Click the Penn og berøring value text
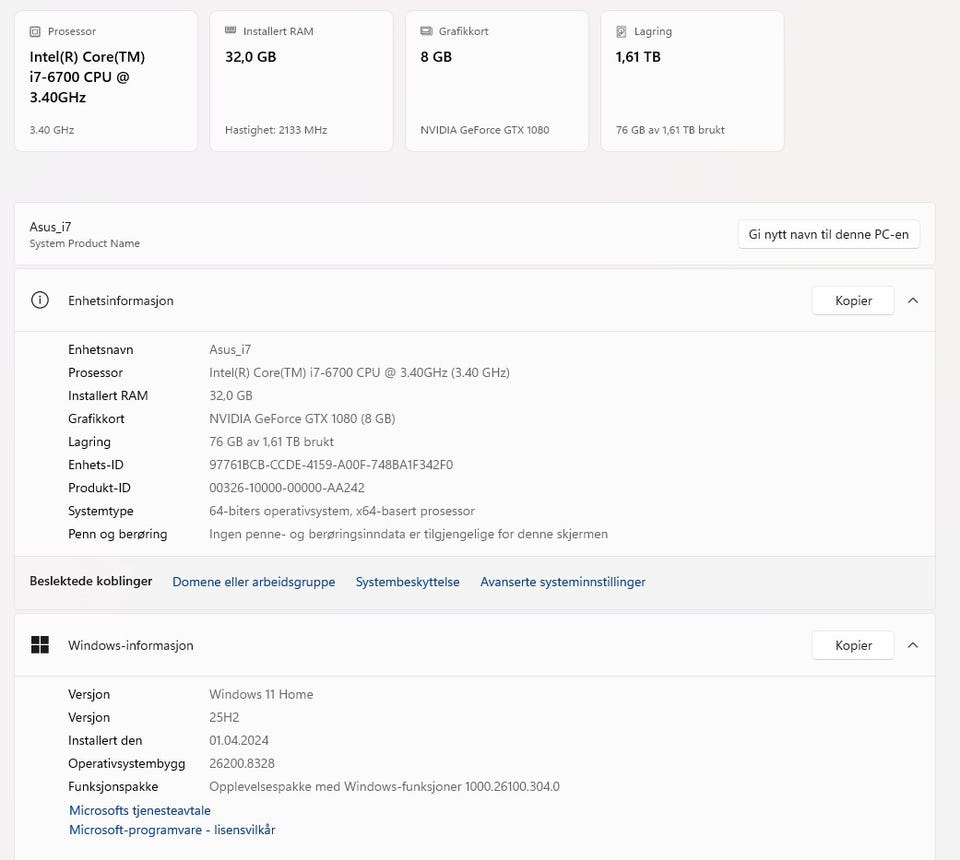This screenshot has width=960, height=860. 408,534
